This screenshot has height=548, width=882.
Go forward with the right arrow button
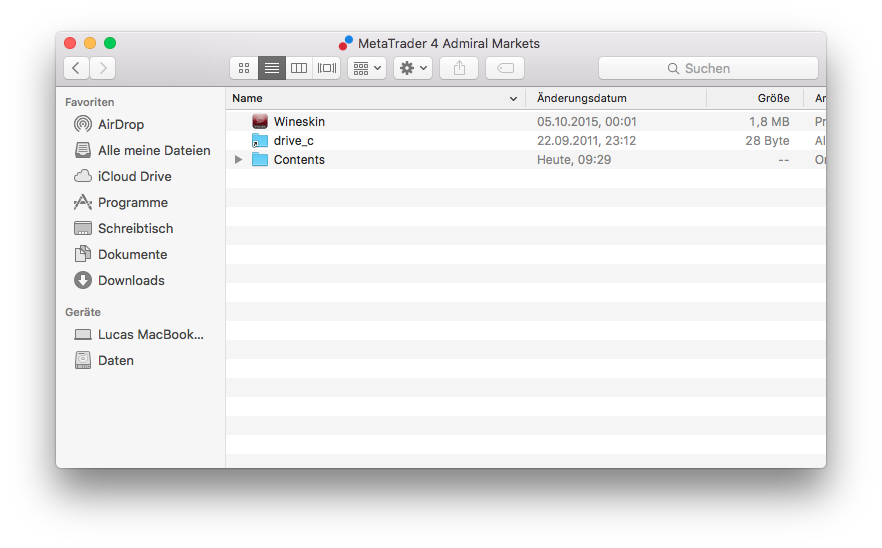(x=103, y=68)
